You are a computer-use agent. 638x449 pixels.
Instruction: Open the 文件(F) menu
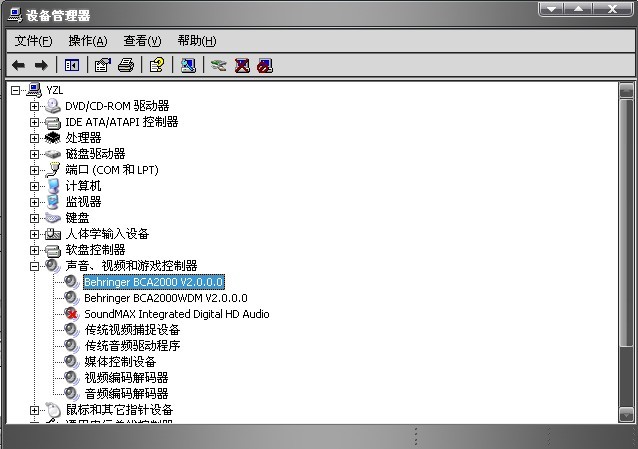(33, 41)
